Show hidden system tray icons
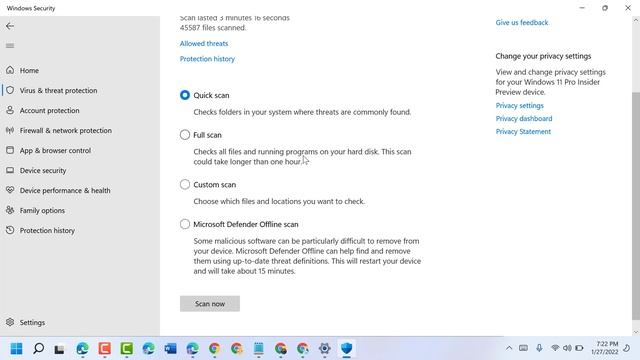 point(509,348)
